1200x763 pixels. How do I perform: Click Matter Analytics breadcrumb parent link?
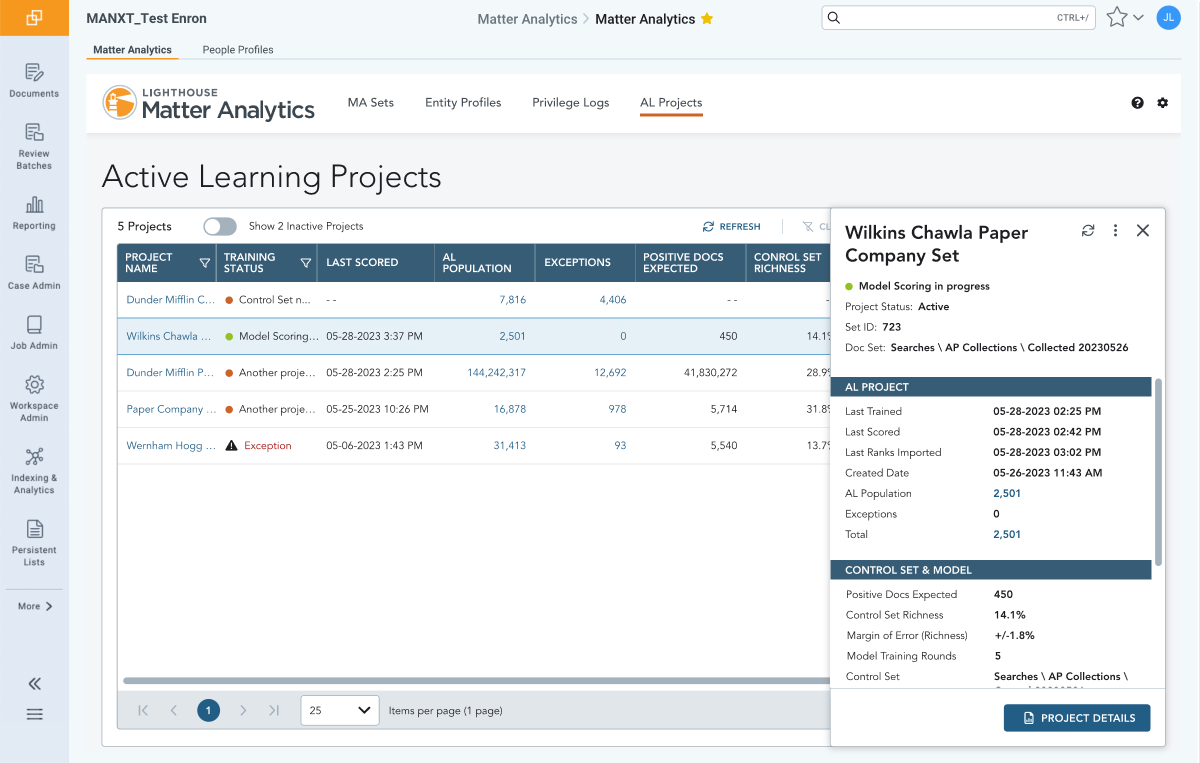click(x=527, y=19)
